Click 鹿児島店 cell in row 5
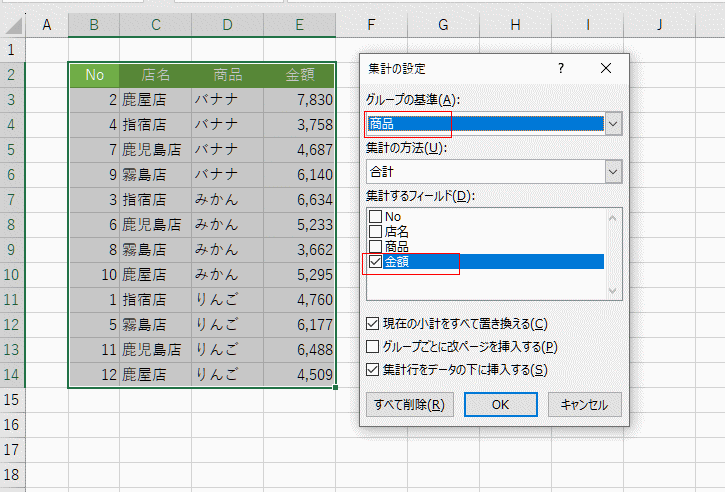The image size is (725, 492). (x=155, y=150)
